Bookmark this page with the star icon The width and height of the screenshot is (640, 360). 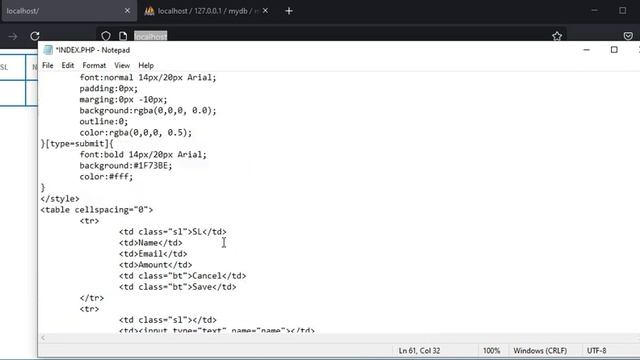(x=557, y=36)
